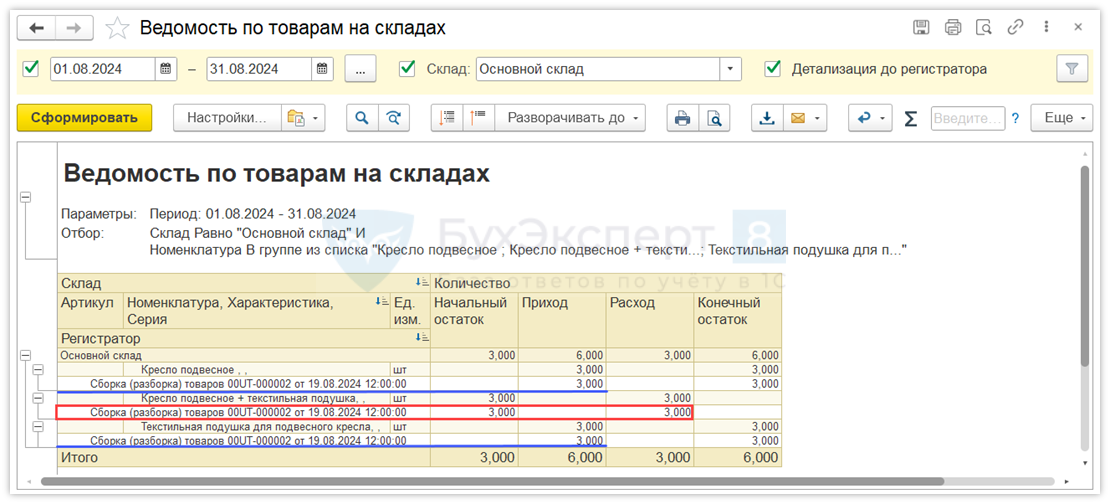Click the find magnifier icon
This screenshot has width=1110, height=504.
pyautogui.click(x=362, y=118)
